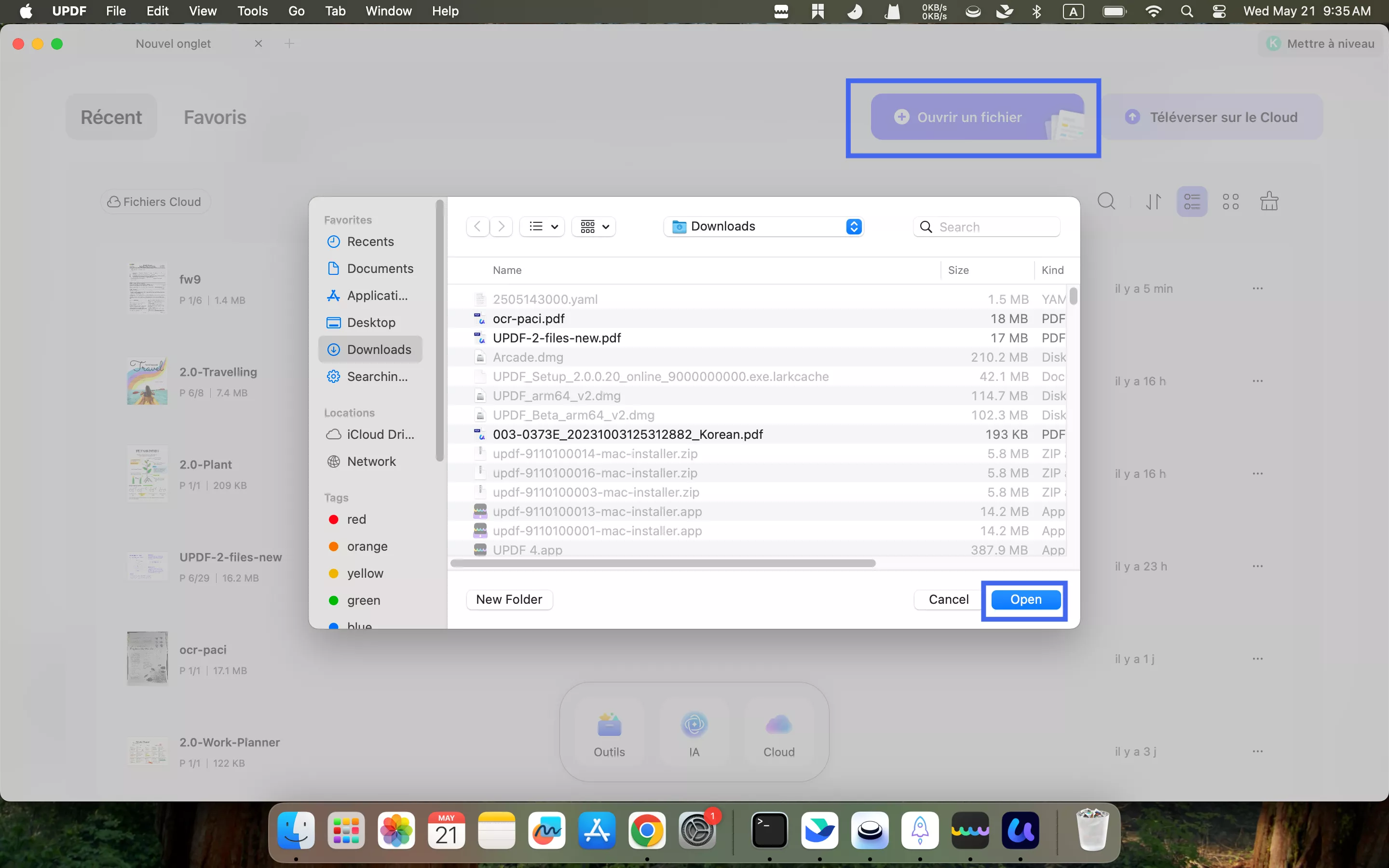This screenshot has height=868, width=1389.
Task: Open Searching saved search in sidebar
Action: pos(370,377)
